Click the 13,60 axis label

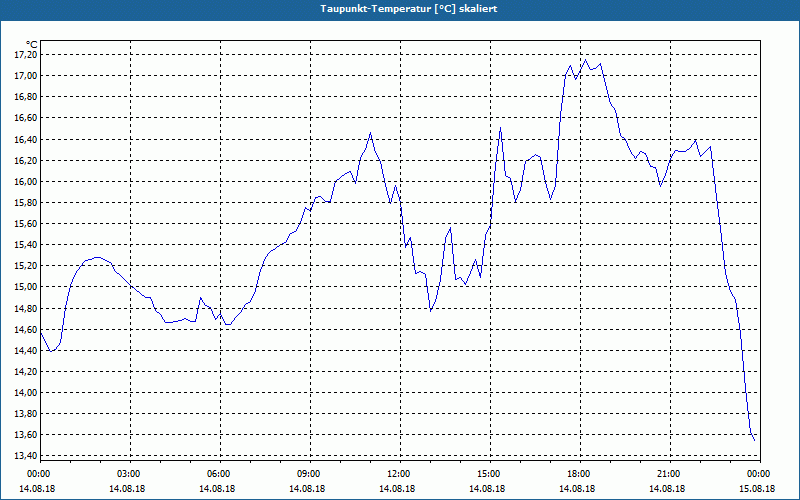click(26, 435)
